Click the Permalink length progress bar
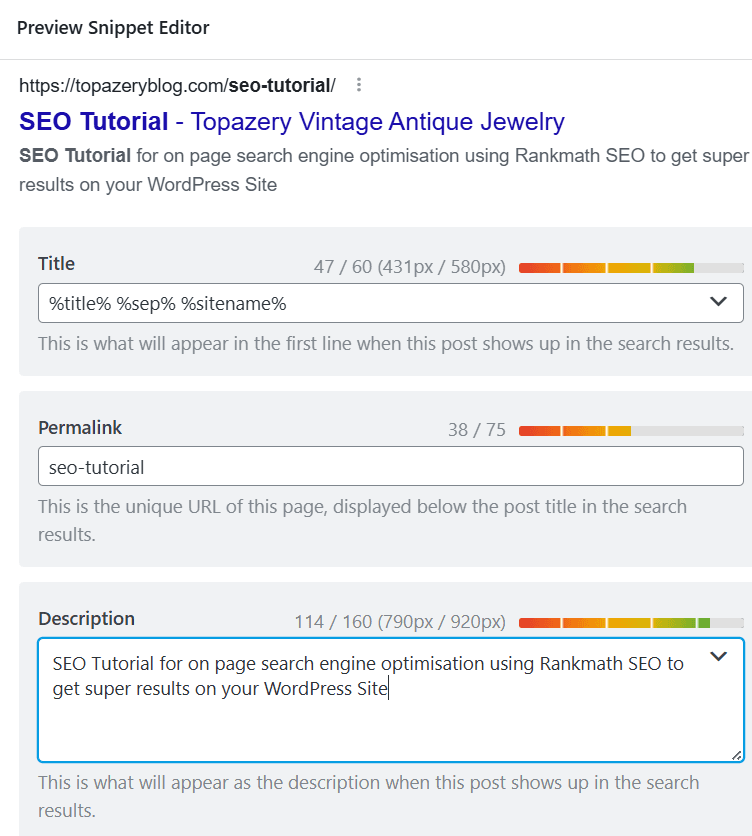This screenshot has width=752, height=836. point(631,431)
